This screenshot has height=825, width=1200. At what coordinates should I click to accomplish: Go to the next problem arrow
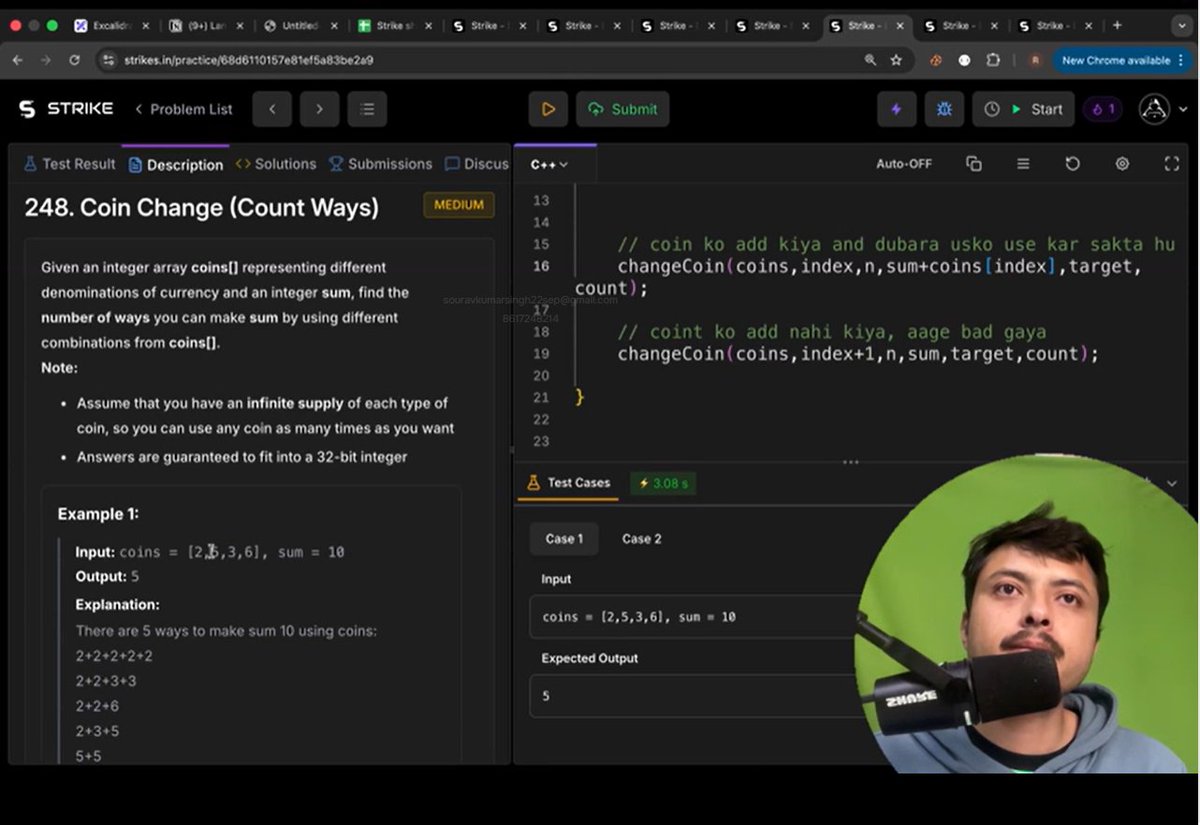pyautogui.click(x=319, y=109)
